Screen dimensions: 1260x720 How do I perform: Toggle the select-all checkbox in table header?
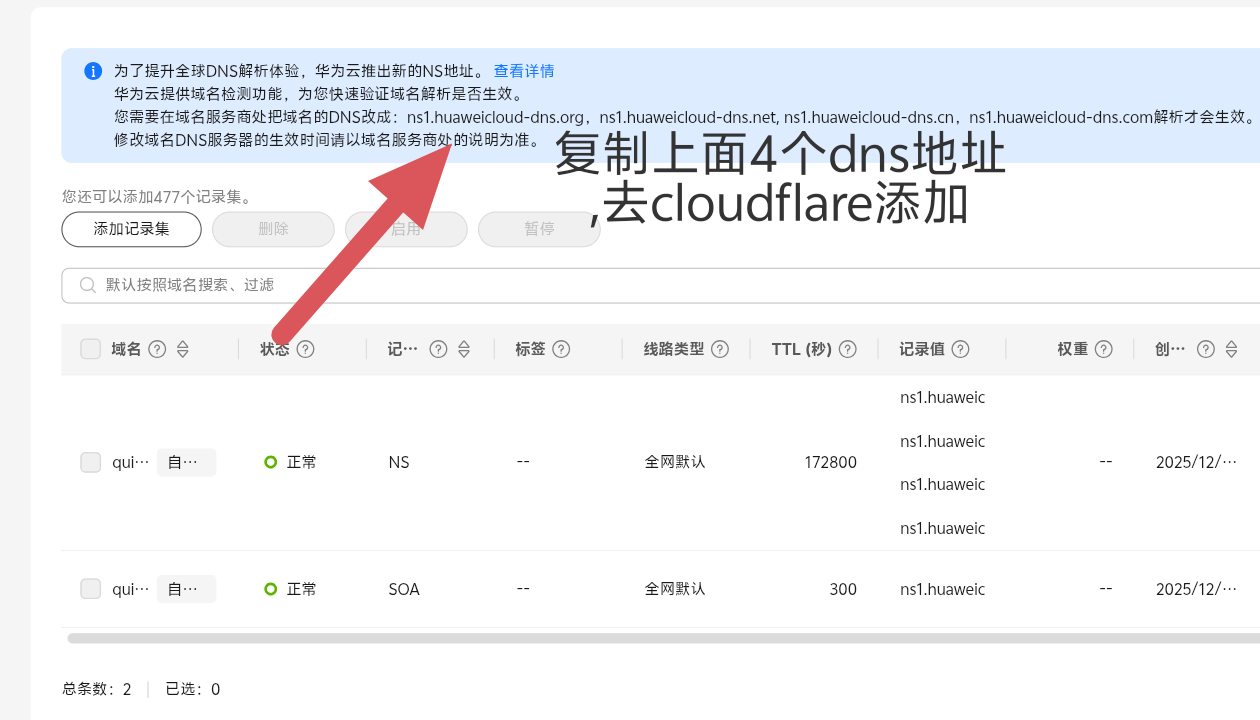tap(91, 349)
